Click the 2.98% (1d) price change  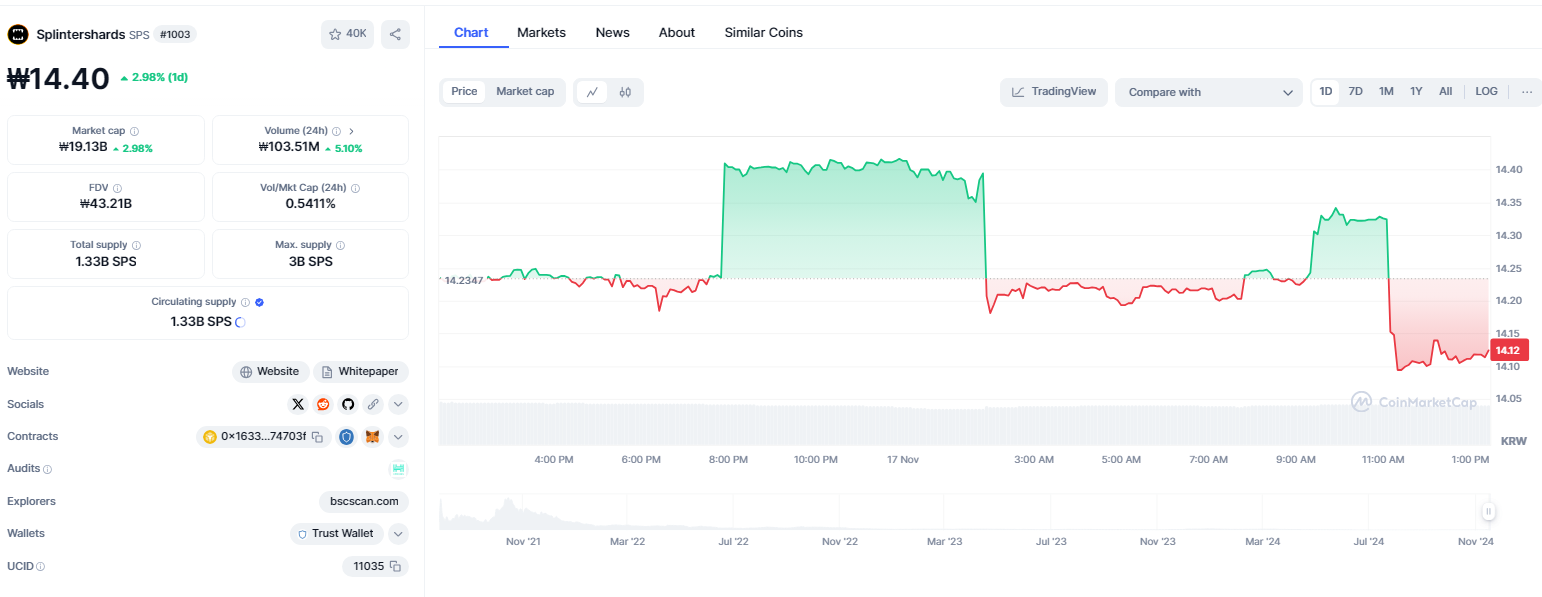[x=153, y=78]
